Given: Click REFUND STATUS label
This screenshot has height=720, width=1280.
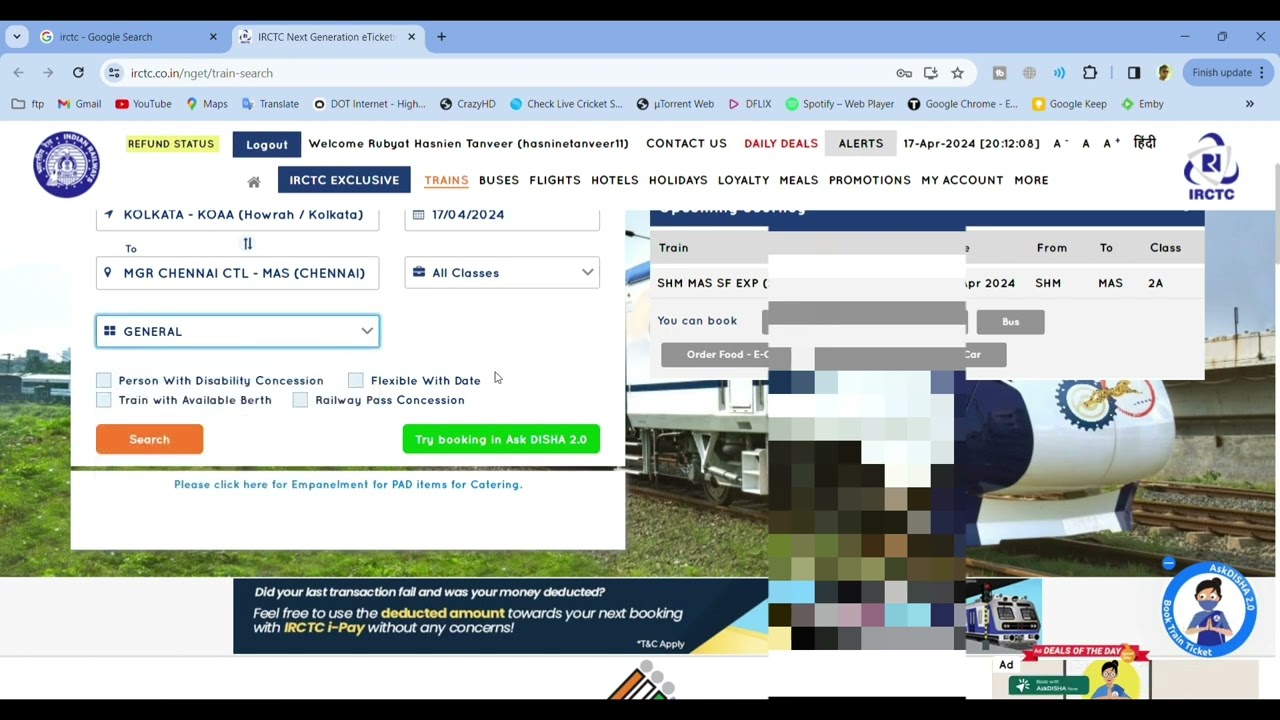Looking at the screenshot, I should pyautogui.click(x=171, y=144).
